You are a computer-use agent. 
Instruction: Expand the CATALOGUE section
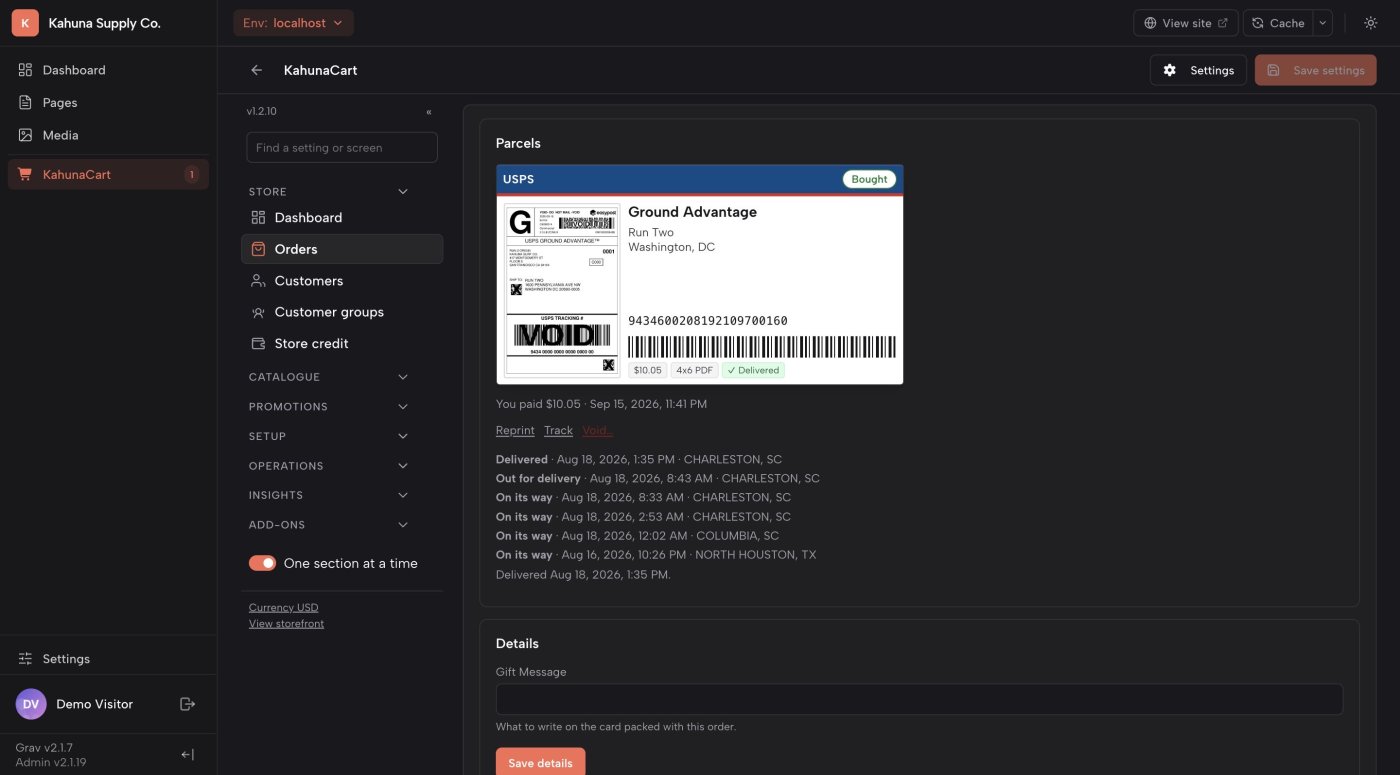(329, 377)
